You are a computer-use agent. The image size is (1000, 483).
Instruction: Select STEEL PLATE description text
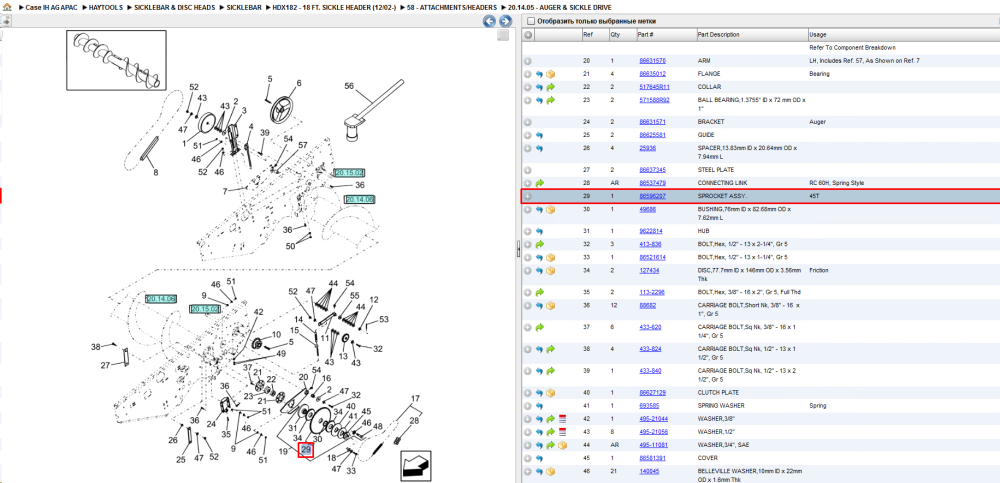(x=716, y=170)
